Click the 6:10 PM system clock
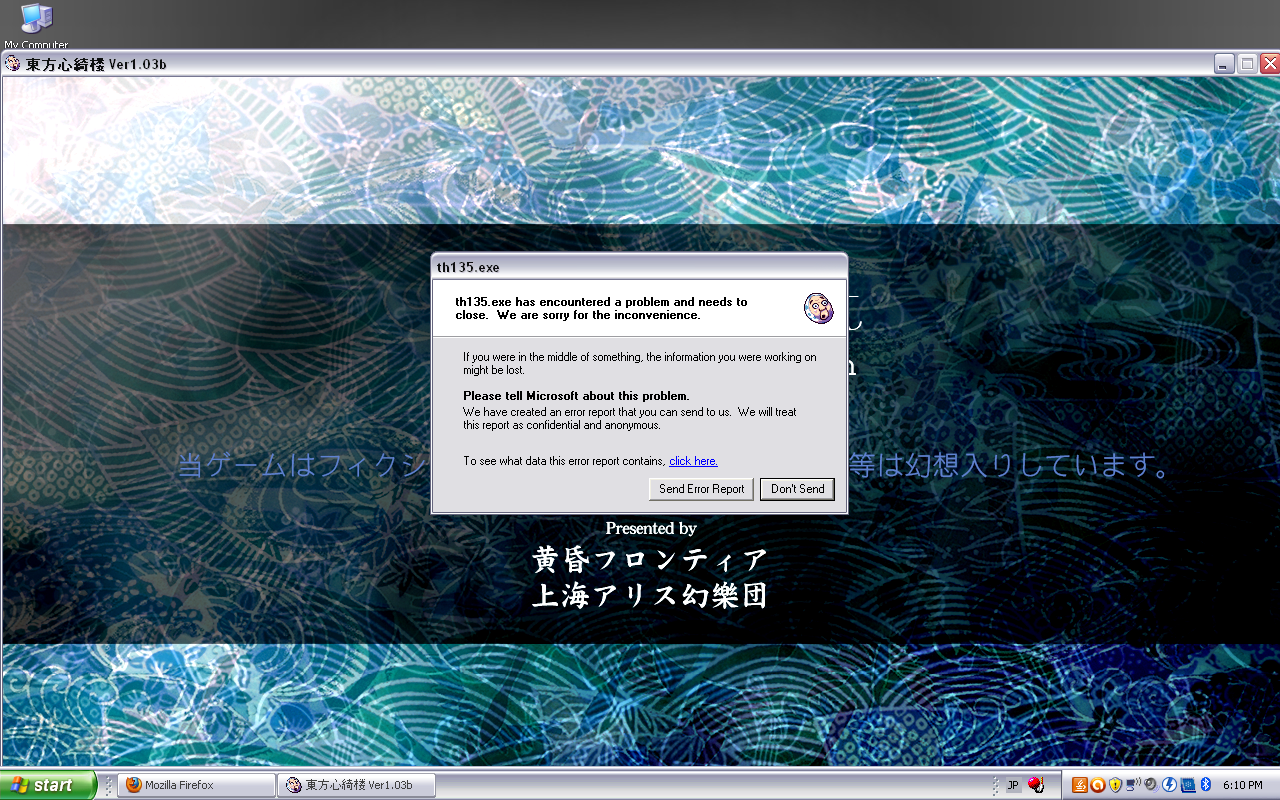Image resolution: width=1280 pixels, height=800 pixels. coord(1242,785)
